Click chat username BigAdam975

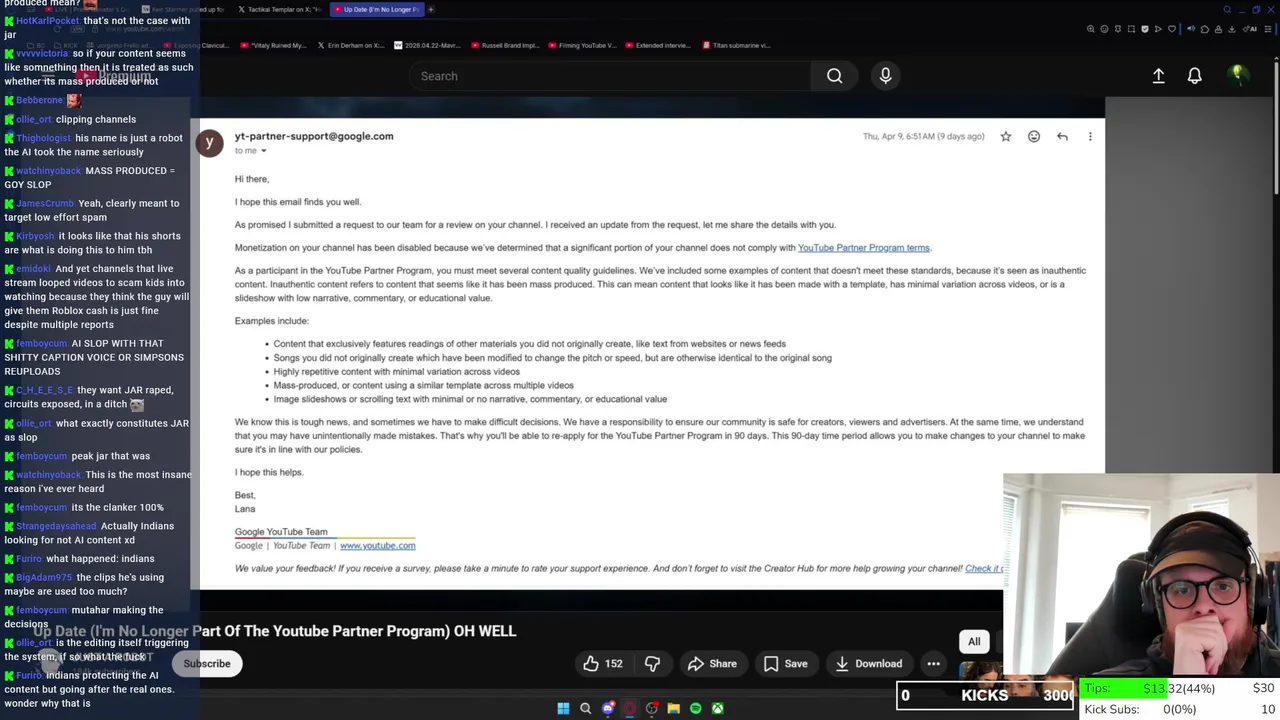44,577
